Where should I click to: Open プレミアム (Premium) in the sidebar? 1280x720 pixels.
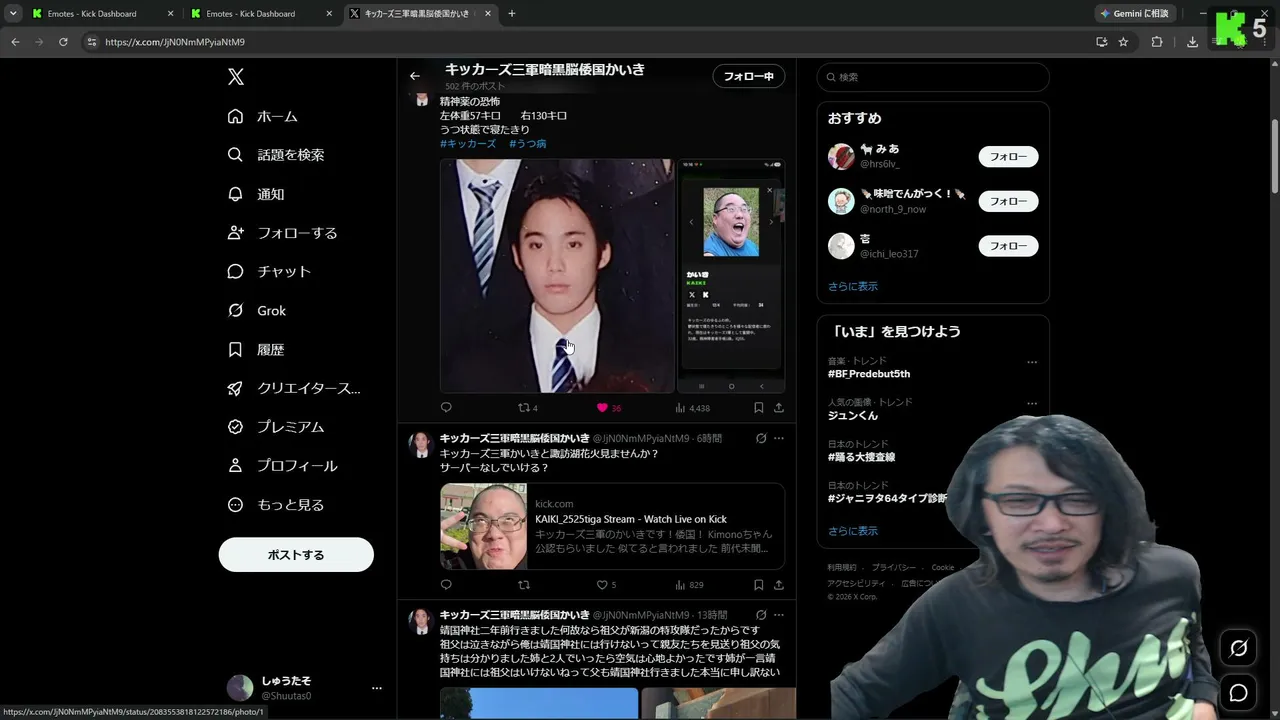pyautogui.click(x=276, y=427)
